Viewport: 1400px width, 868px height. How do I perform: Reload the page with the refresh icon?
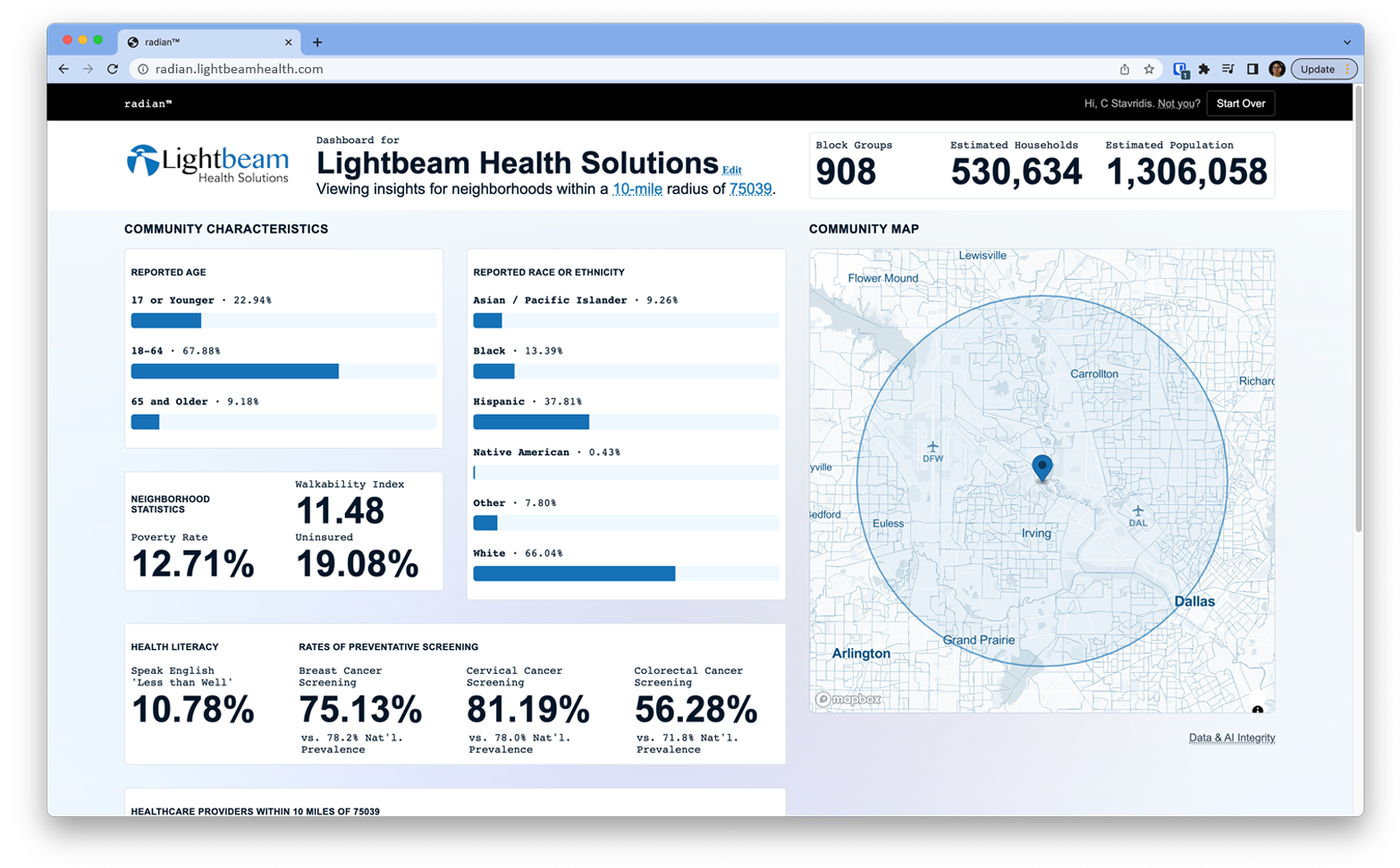click(x=113, y=69)
